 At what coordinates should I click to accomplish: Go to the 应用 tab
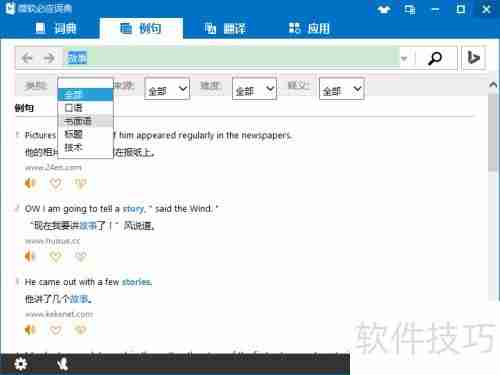(309, 29)
